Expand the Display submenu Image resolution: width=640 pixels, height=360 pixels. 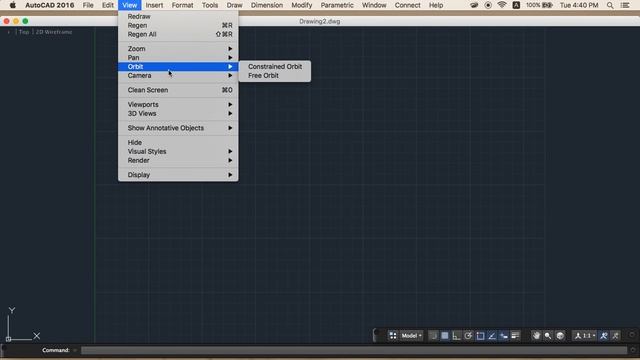[178, 175]
